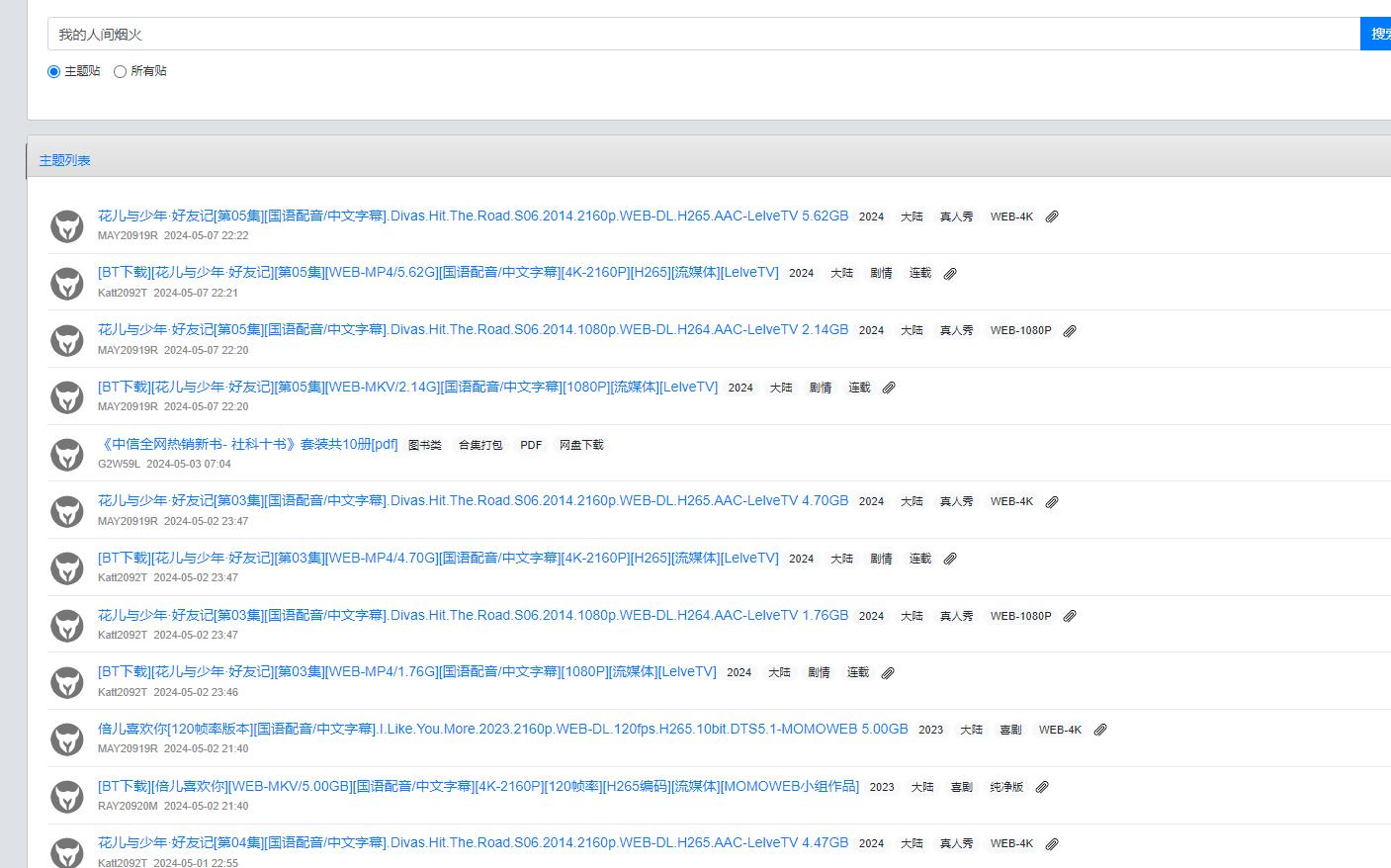Select the 主题贴 radio button

pos(53,71)
